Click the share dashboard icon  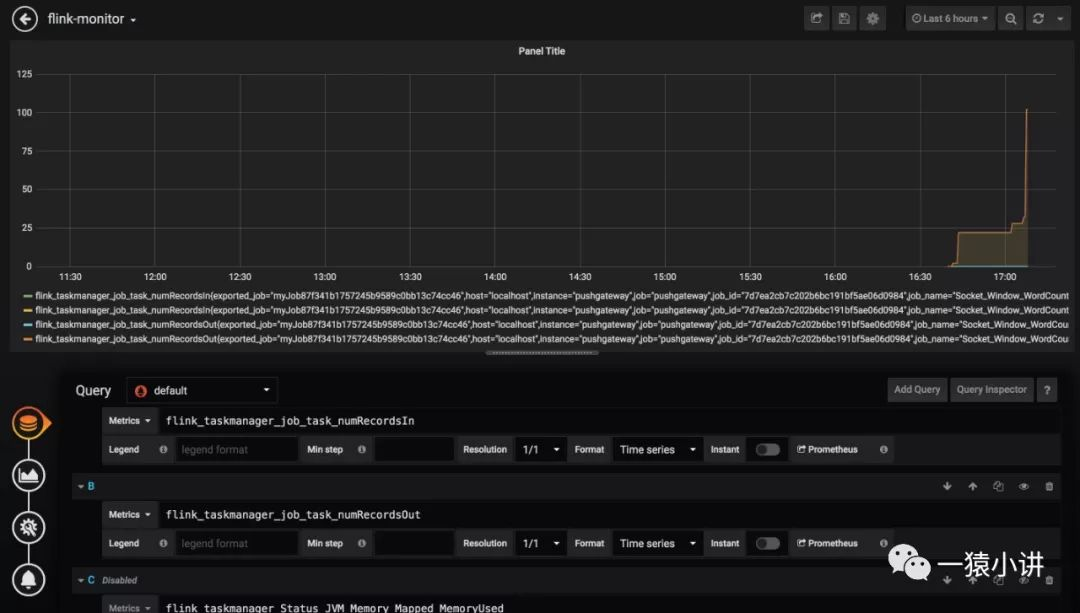[817, 19]
